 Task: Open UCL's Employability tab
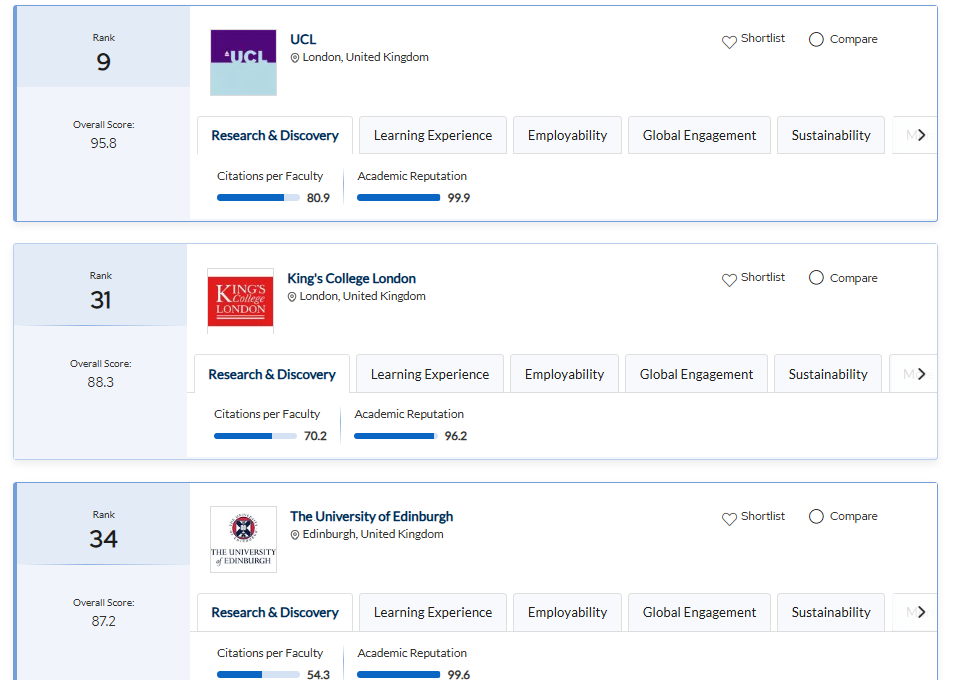coord(568,135)
